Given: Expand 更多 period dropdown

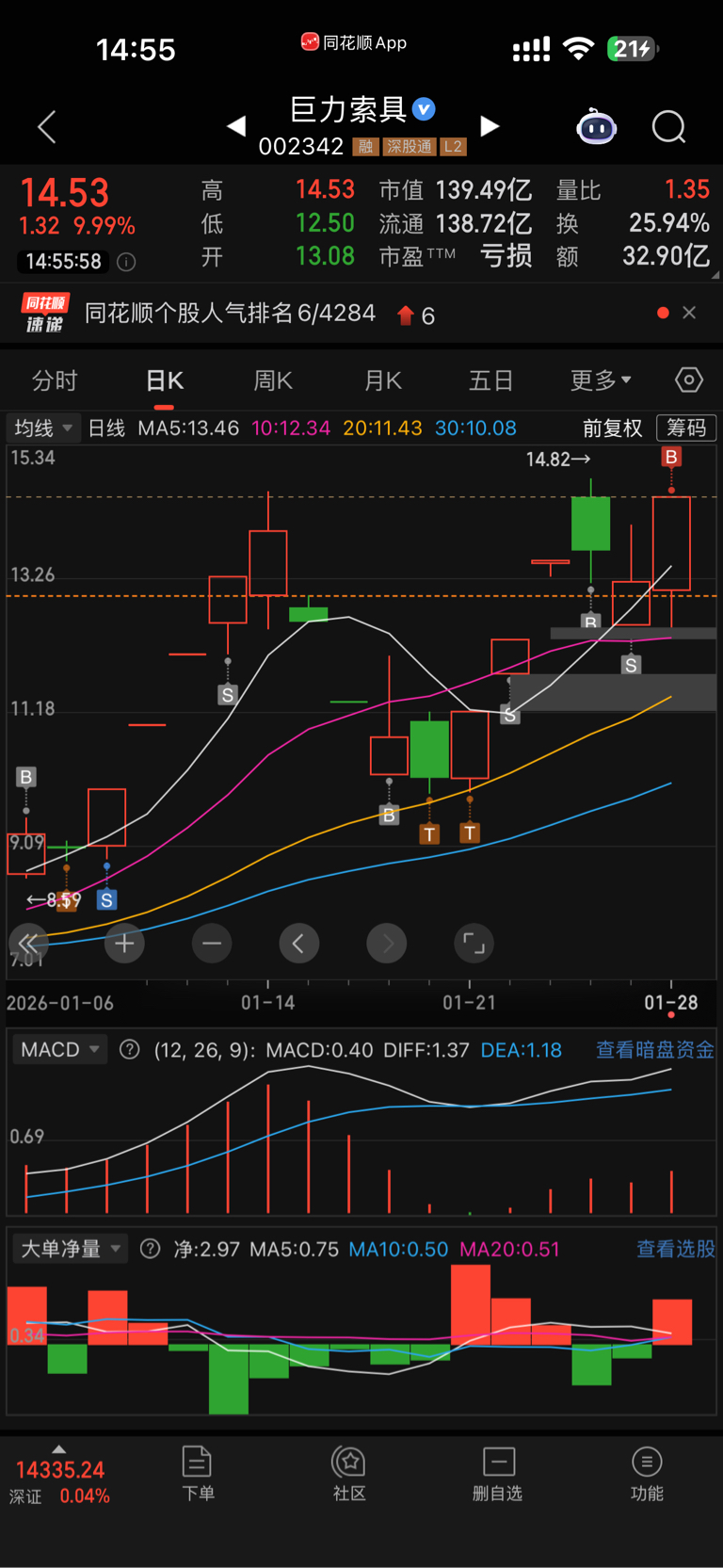Looking at the screenshot, I should coord(601,380).
